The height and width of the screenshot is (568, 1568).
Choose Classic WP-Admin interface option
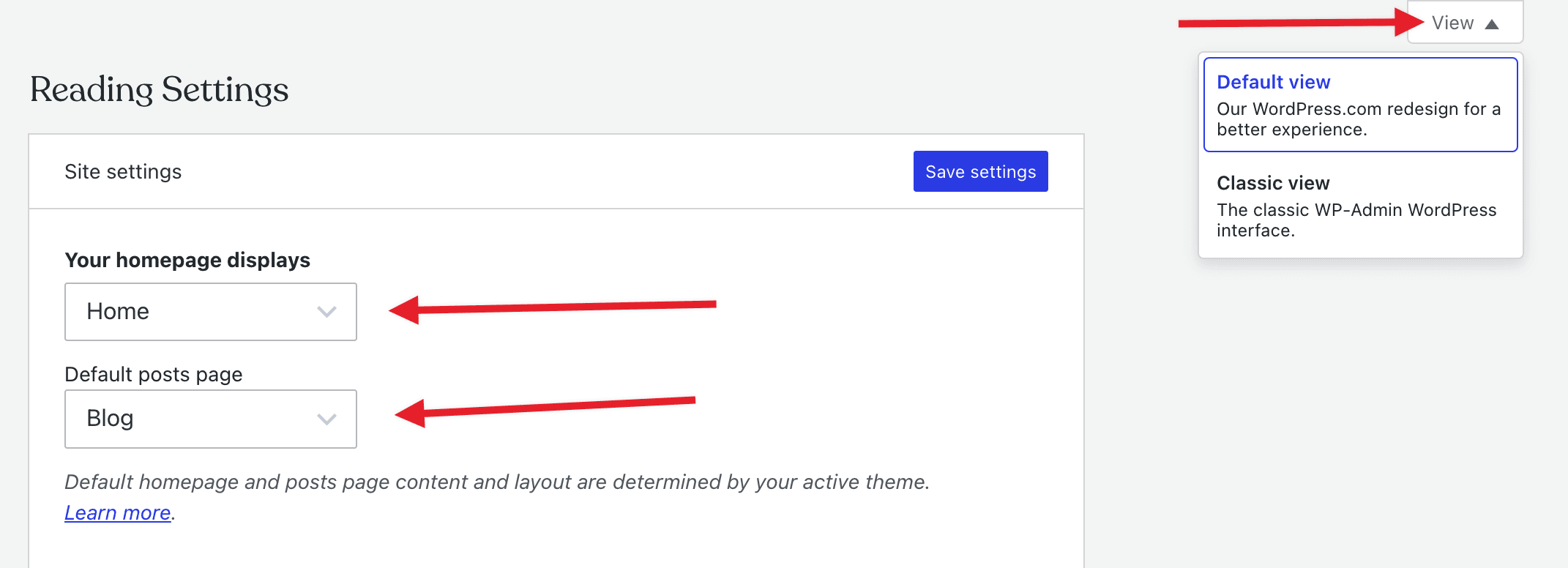[x=1356, y=220]
